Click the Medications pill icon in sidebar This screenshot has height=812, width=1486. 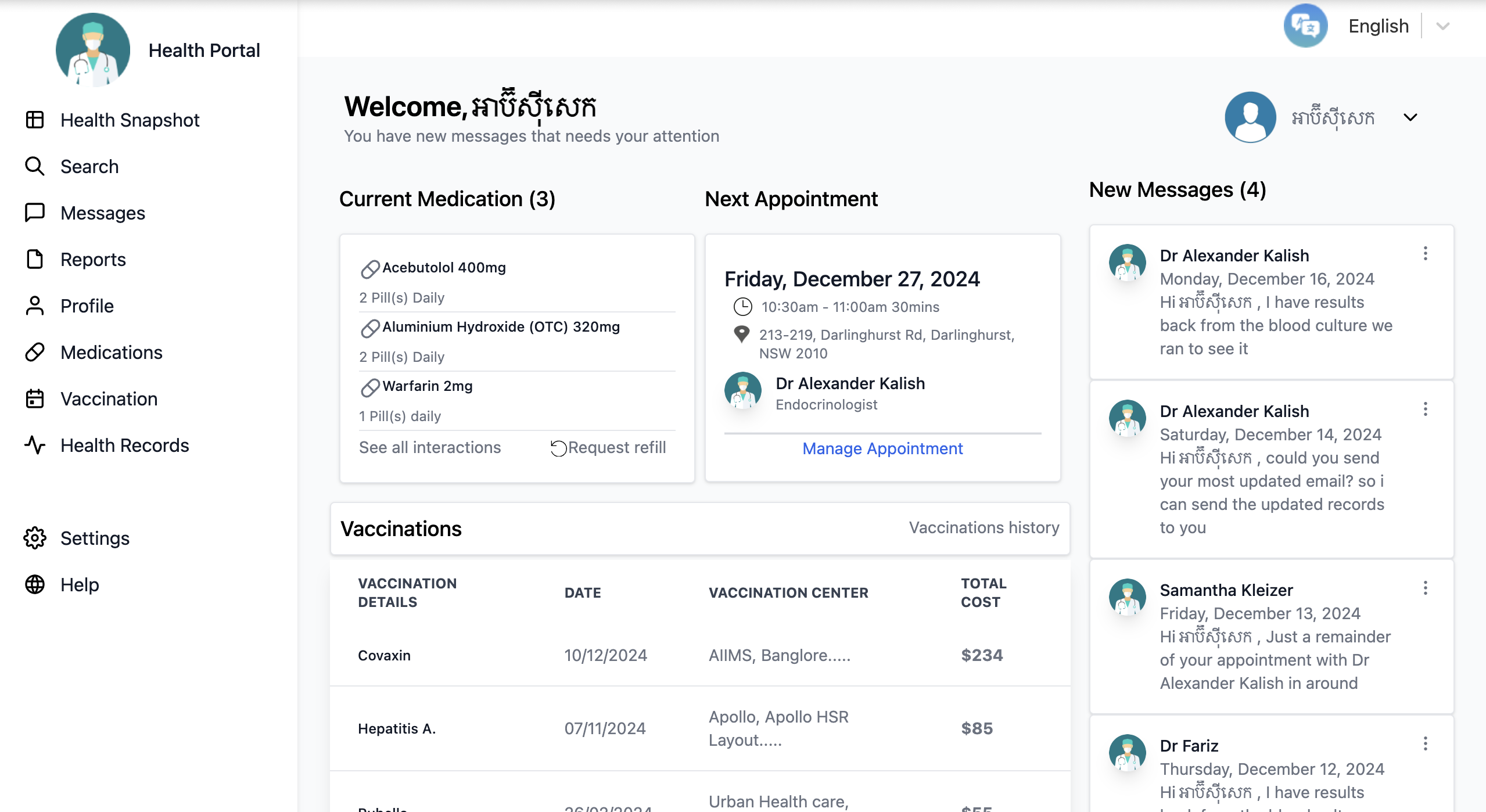[35, 352]
